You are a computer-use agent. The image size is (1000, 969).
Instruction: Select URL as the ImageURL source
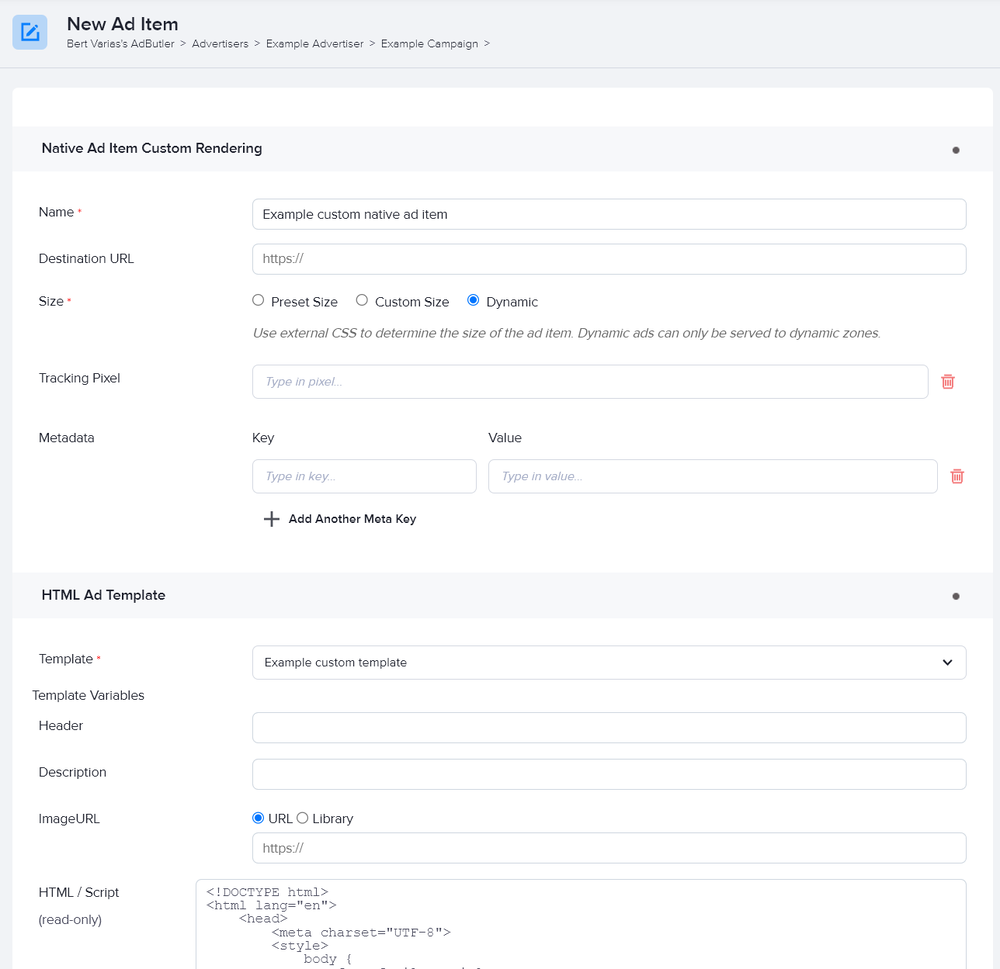click(x=258, y=818)
